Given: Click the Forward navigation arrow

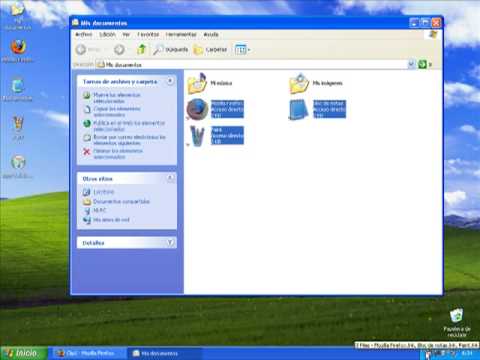Looking at the screenshot, I should click(119, 50).
